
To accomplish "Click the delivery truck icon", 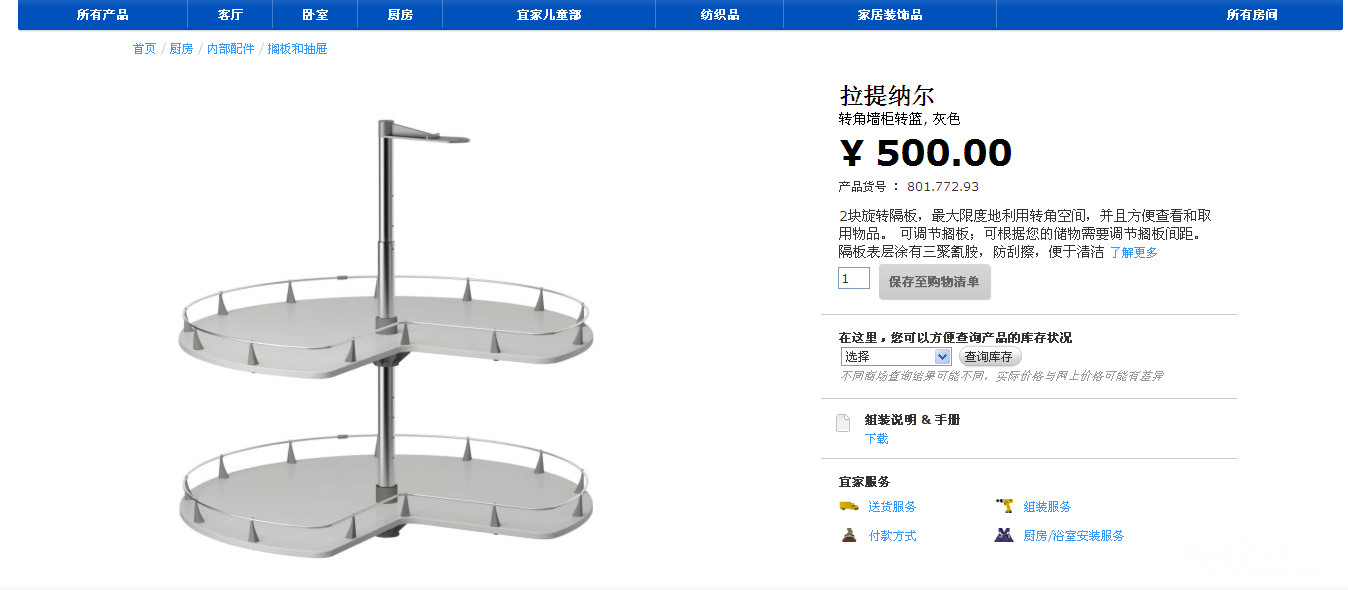I will [849, 506].
